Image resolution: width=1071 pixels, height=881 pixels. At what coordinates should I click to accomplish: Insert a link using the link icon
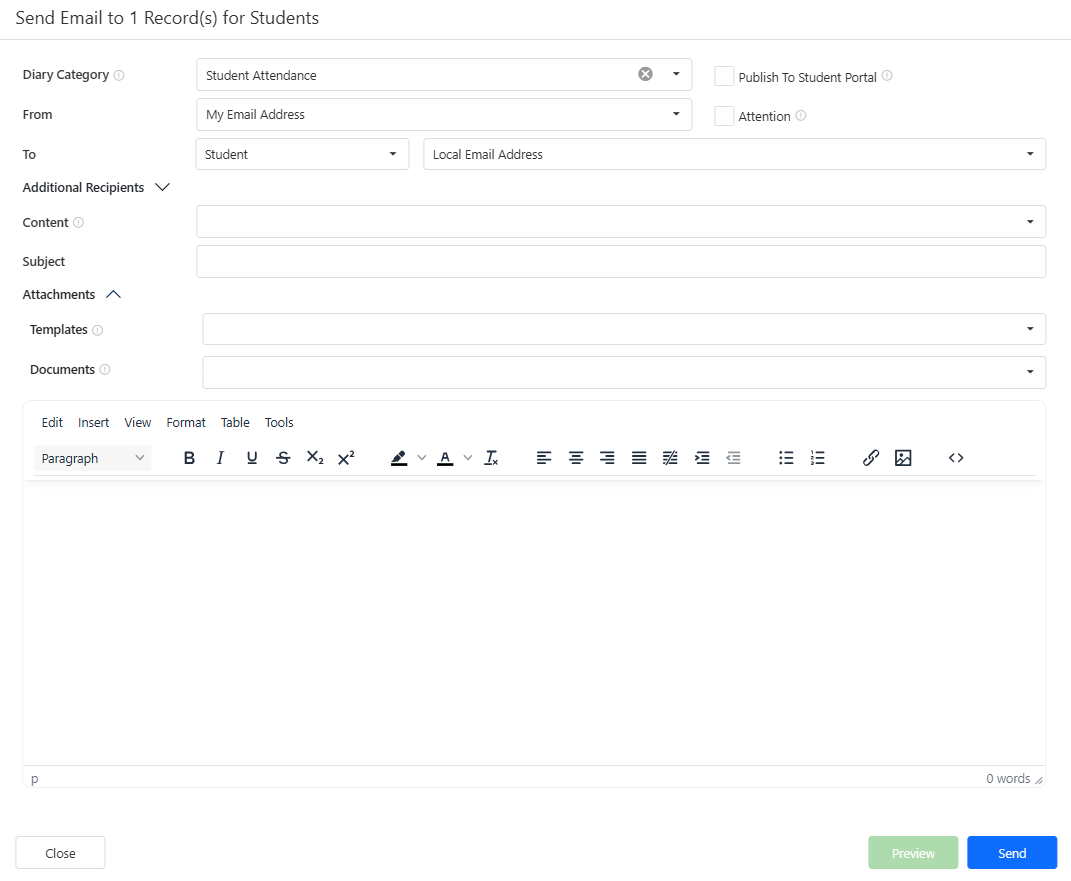[871, 458]
